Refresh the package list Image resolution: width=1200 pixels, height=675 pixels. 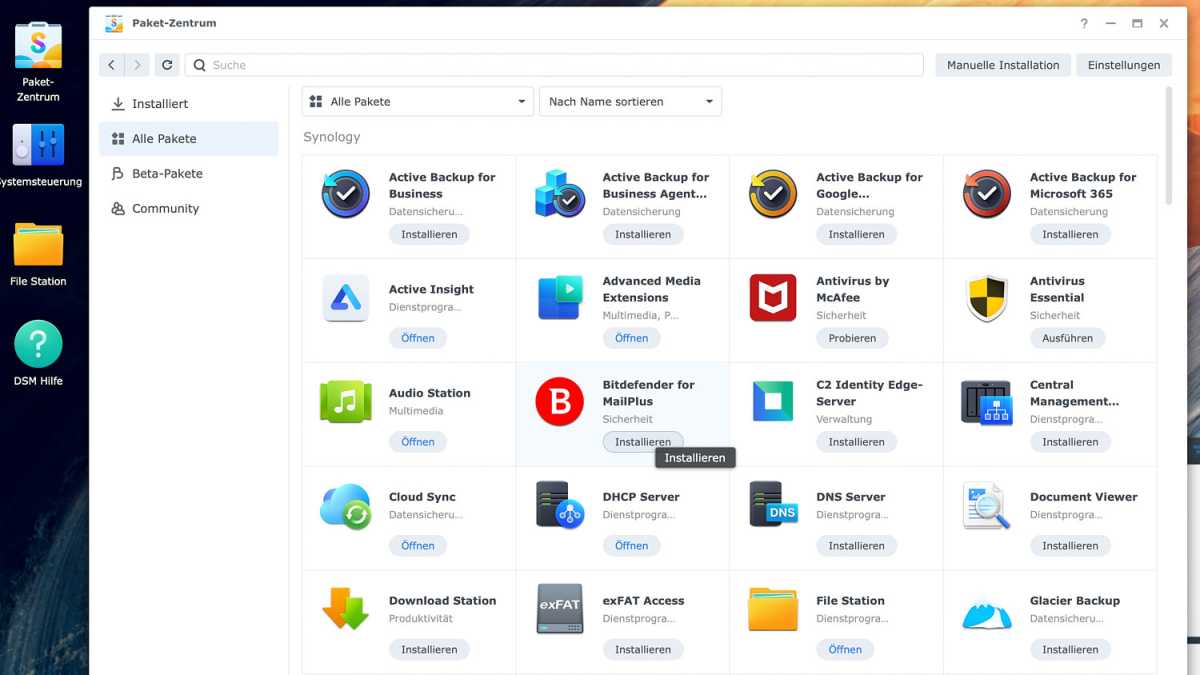[167, 65]
